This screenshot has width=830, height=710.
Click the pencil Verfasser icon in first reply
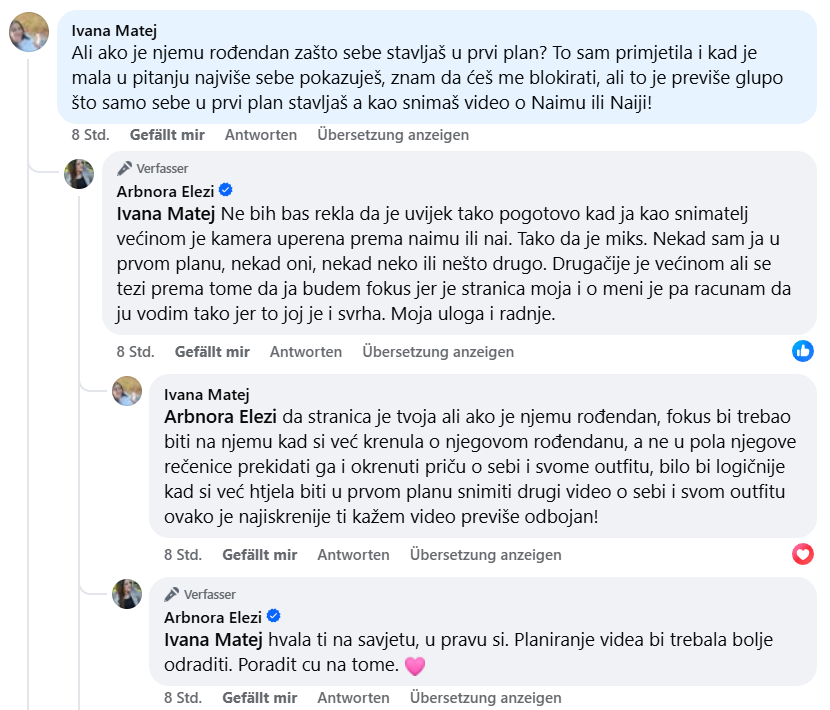pos(125,168)
